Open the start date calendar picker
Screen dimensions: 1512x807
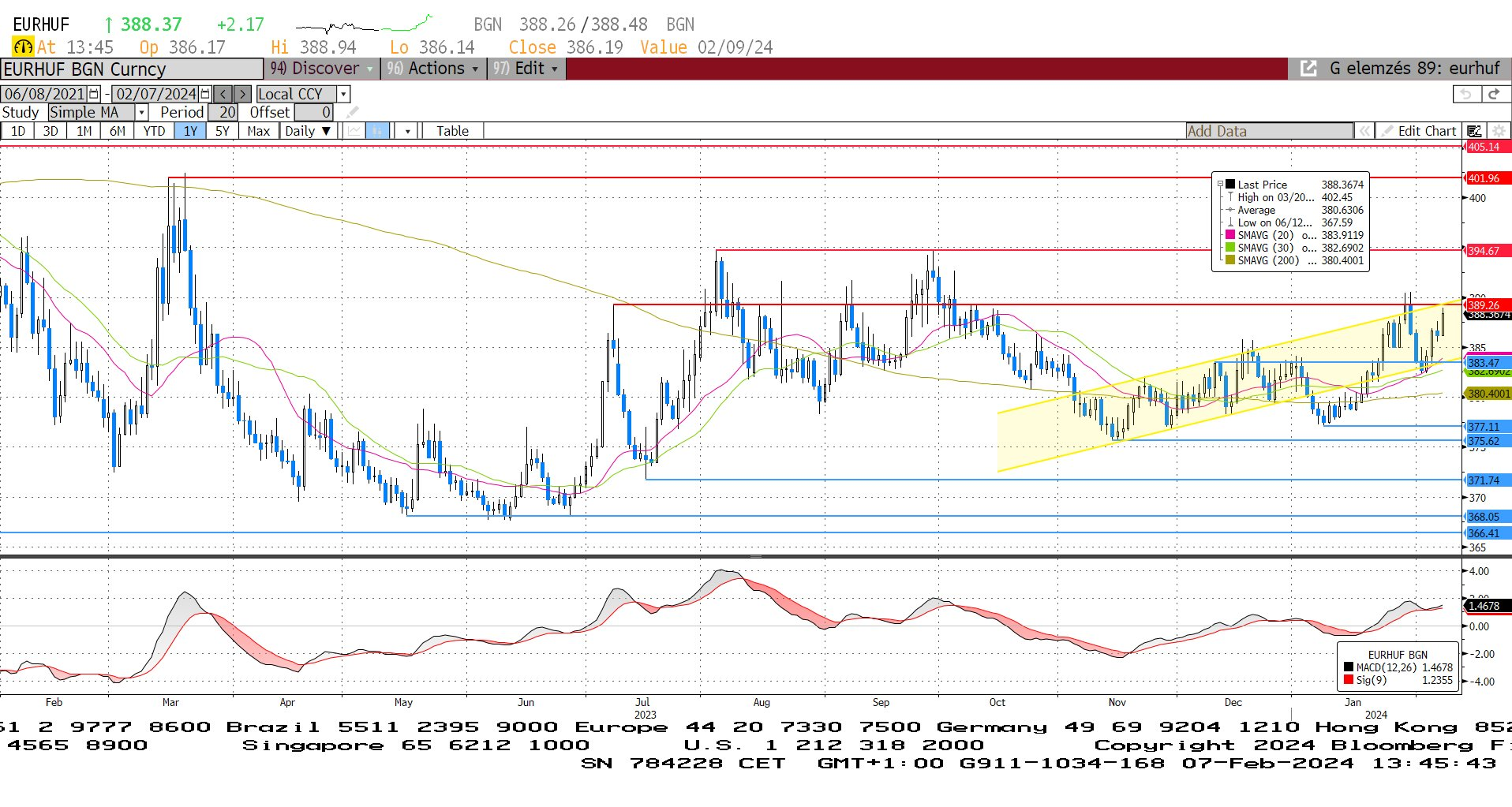coord(95,94)
